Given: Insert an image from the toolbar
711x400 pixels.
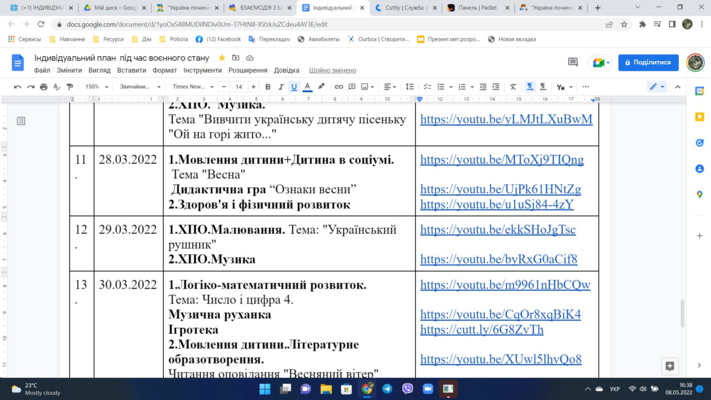Looking at the screenshot, I should pos(365,87).
